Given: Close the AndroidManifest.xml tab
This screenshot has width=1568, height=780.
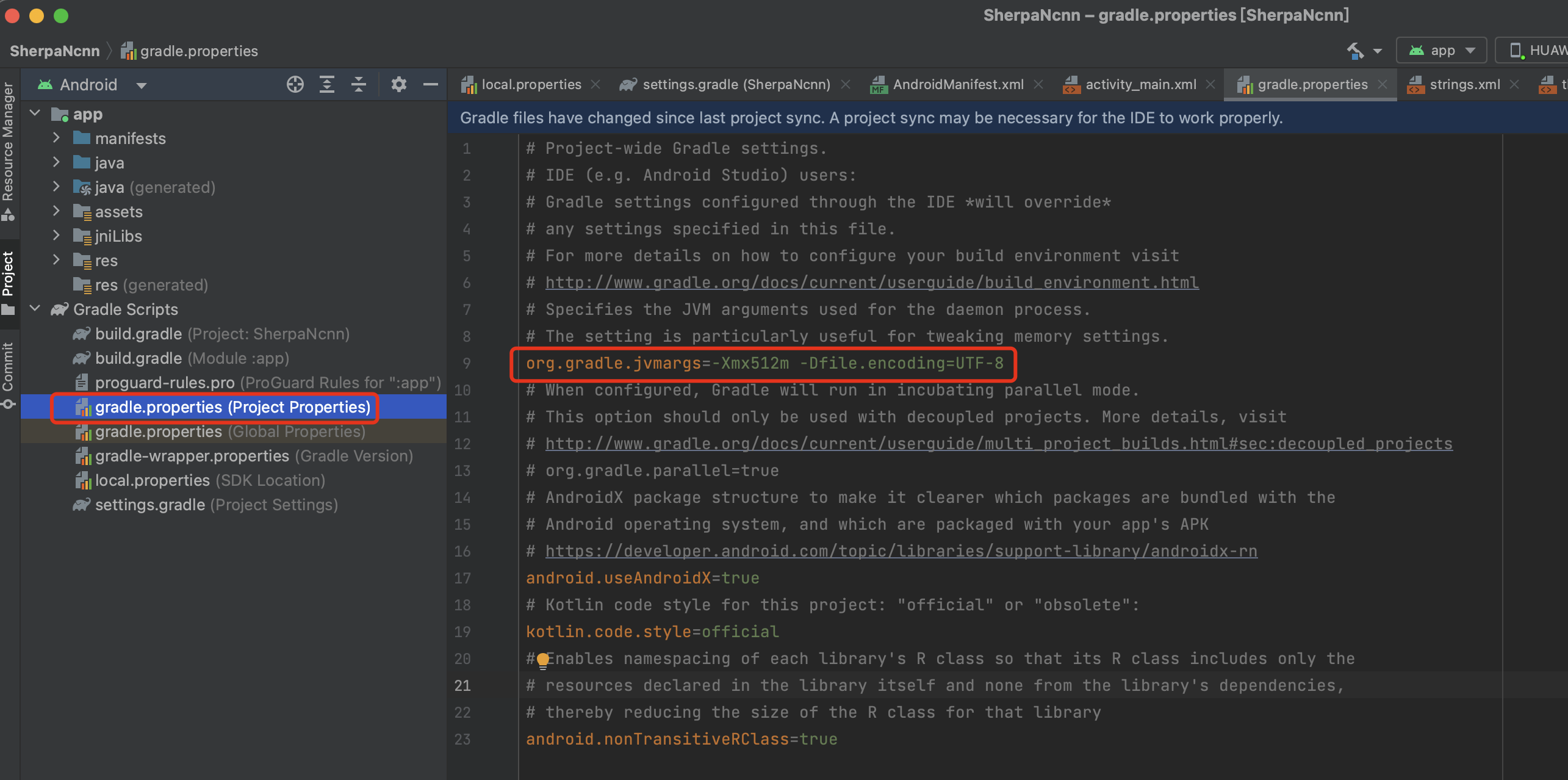Looking at the screenshot, I should [x=1038, y=85].
